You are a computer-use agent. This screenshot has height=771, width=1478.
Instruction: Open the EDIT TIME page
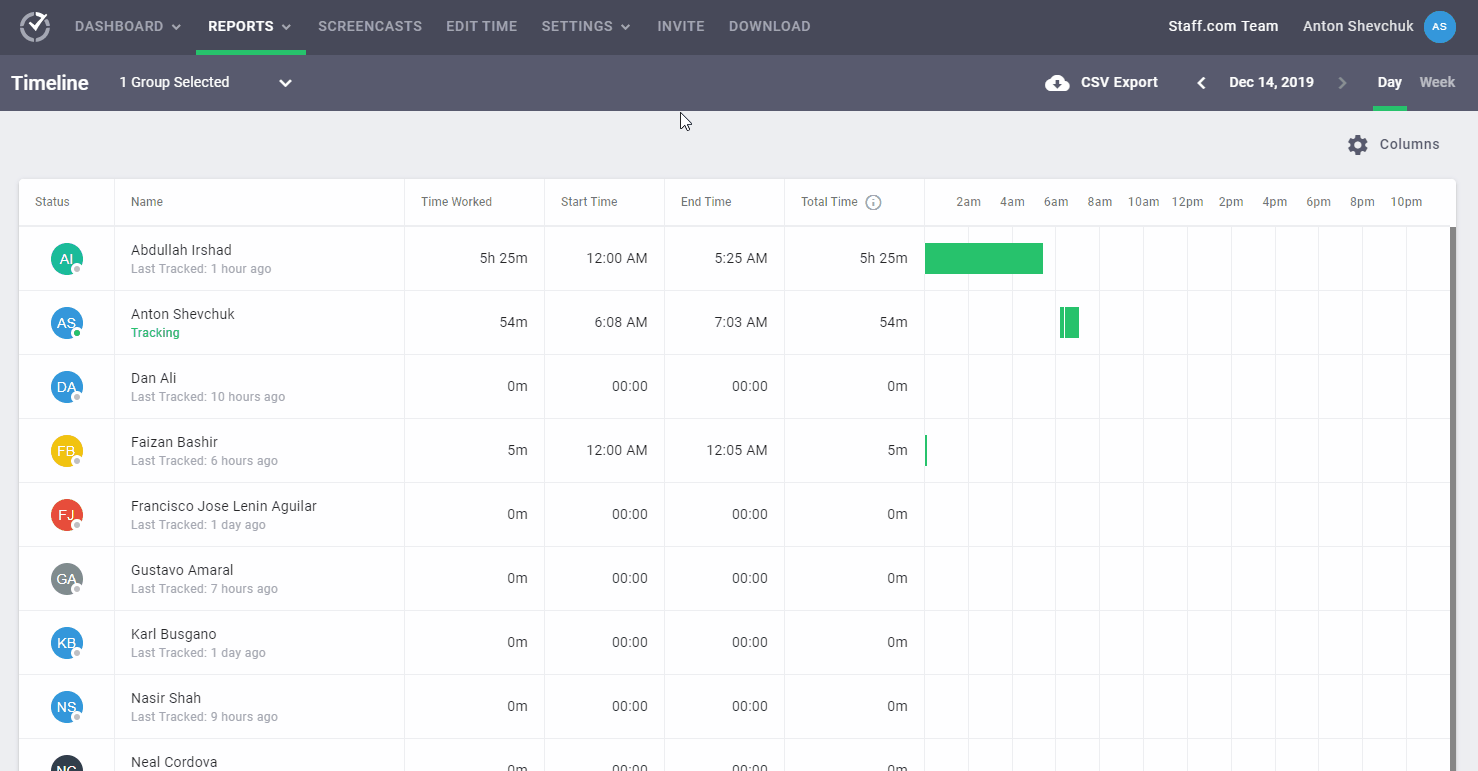coord(482,26)
